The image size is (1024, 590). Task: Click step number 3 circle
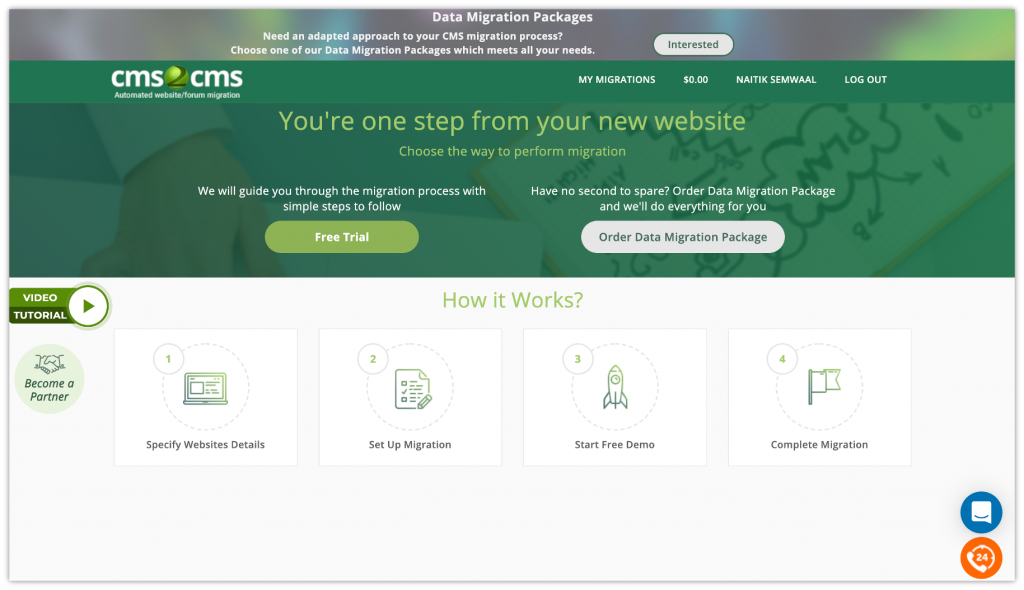pyautogui.click(x=577, y=358)
